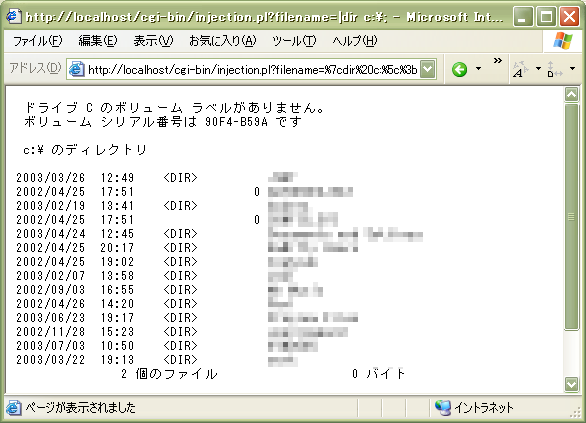Screen dimensions: 586x423
Task: Show more toolbar buttons via double chevron
Action: click(x=497, y=61)
